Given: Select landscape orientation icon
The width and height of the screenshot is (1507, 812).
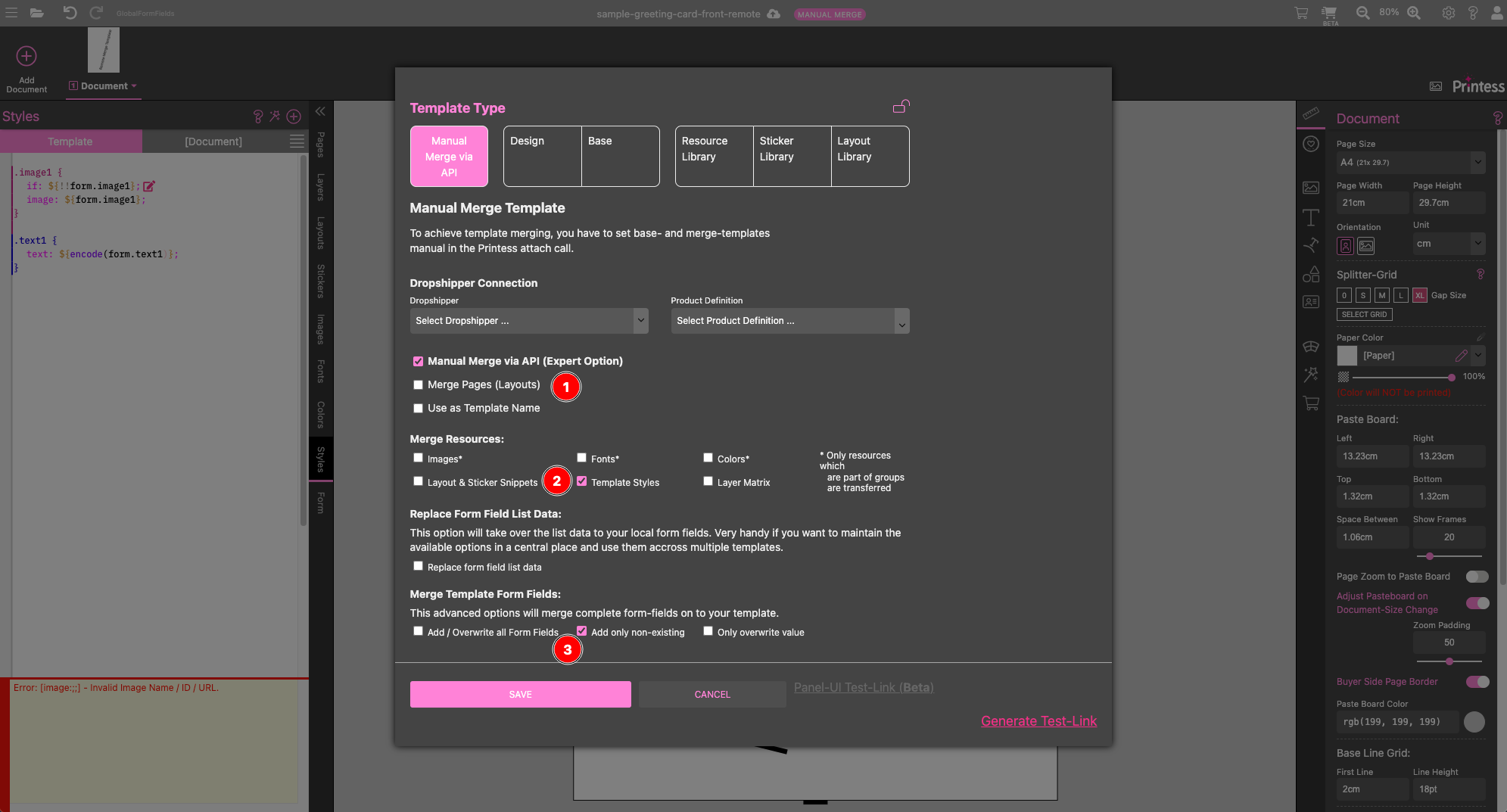Looking at the screenshot, I should pos(1366,246).
